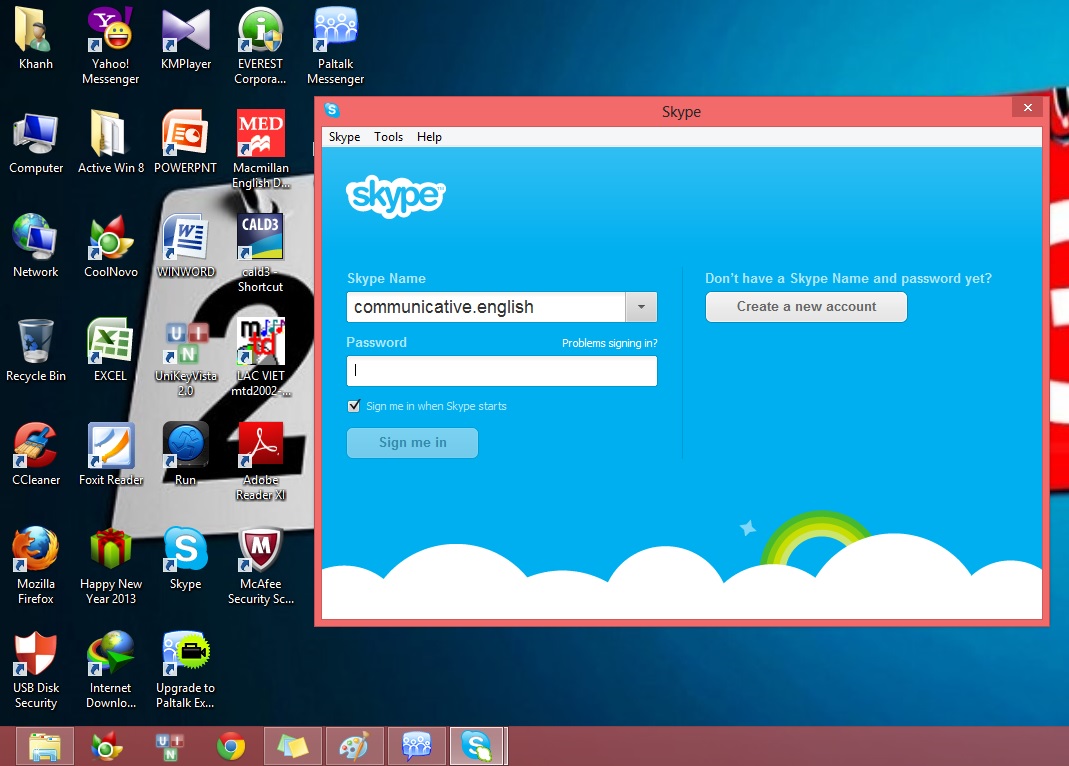Click Create a new account button
The width and height of the screenshot is (1069, 766).
pos(807,307)
